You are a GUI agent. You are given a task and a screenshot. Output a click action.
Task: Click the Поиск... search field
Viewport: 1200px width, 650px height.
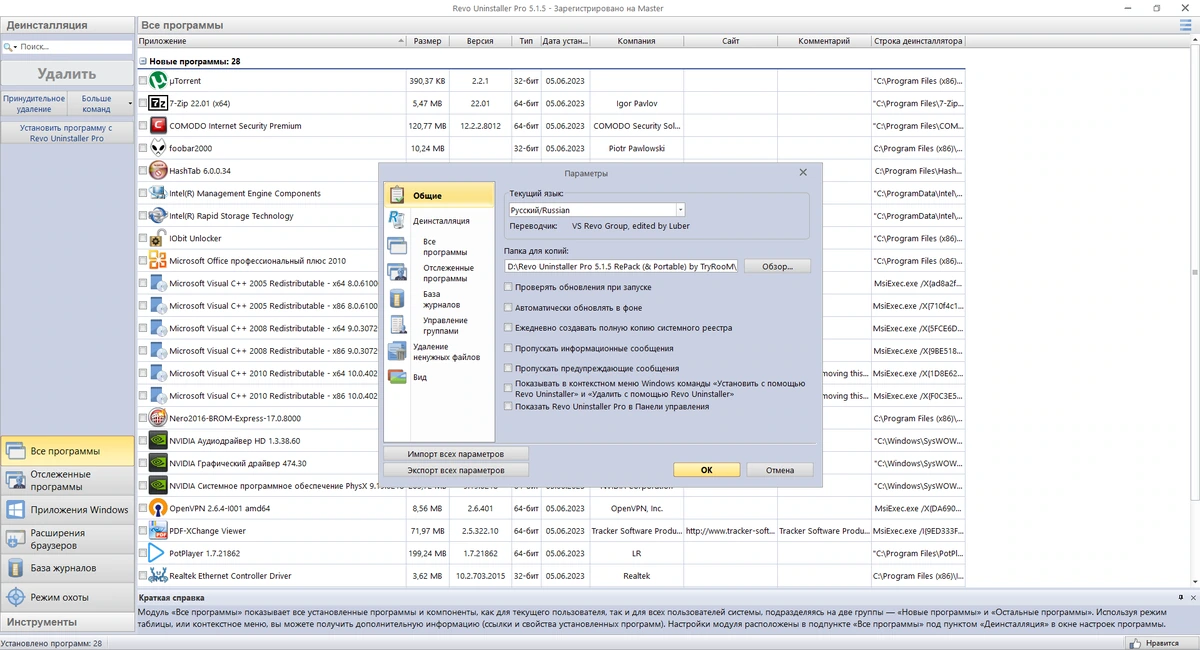click(x=75, y=46)
